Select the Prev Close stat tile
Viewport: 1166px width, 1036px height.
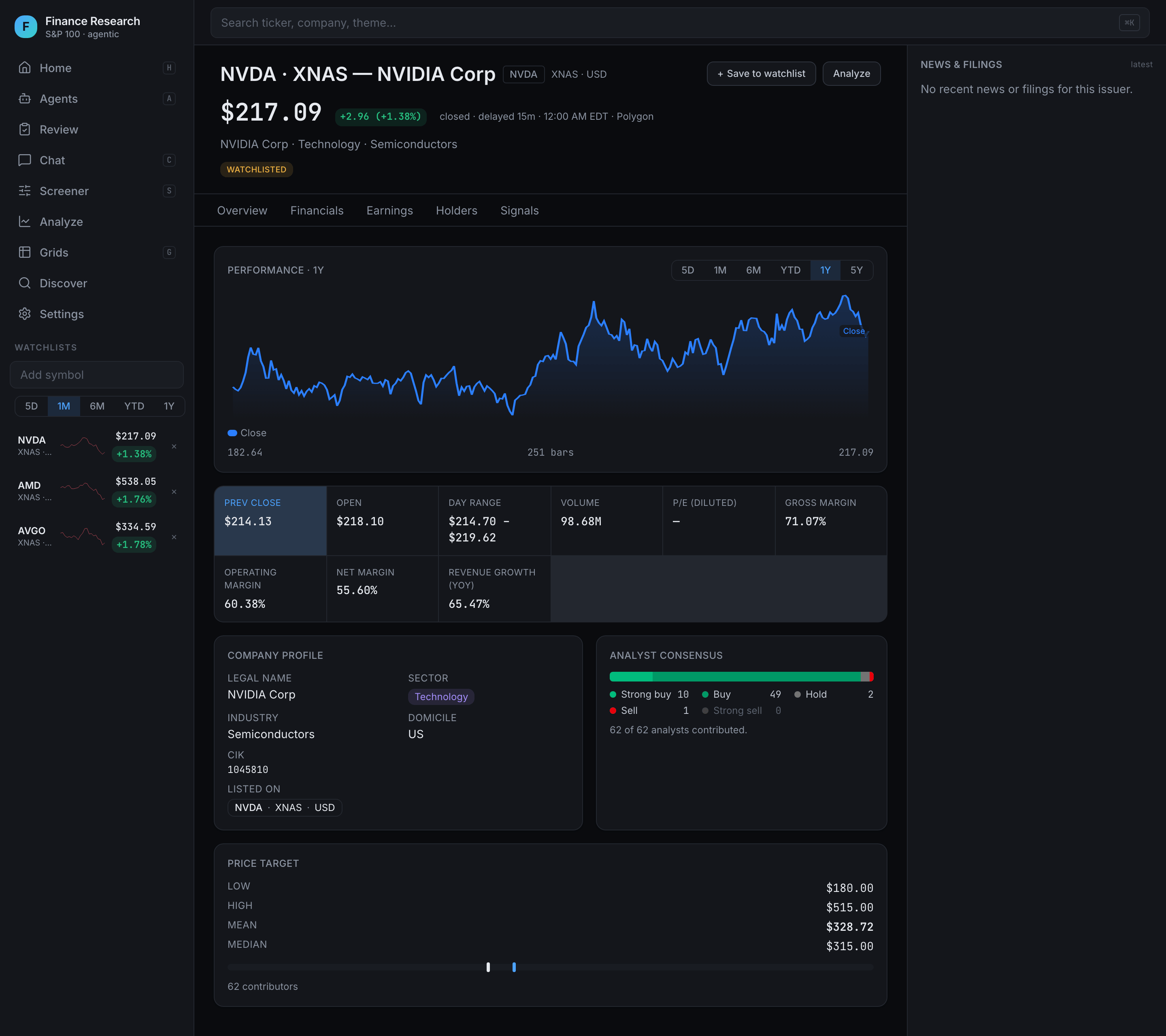tap(270, 520)
